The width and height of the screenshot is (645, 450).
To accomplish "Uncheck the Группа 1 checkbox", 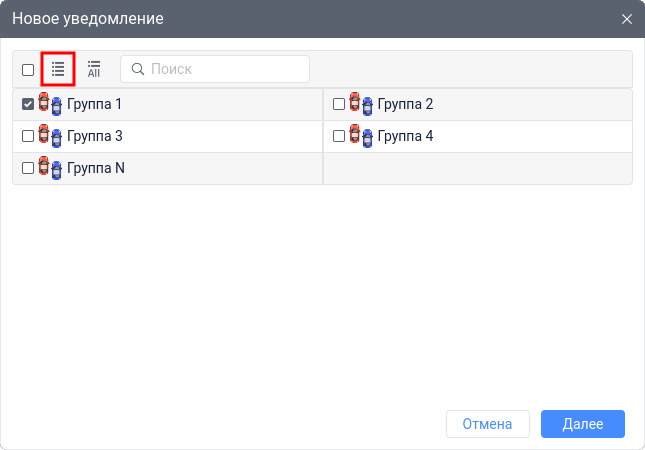I will (x=28, y=104).
